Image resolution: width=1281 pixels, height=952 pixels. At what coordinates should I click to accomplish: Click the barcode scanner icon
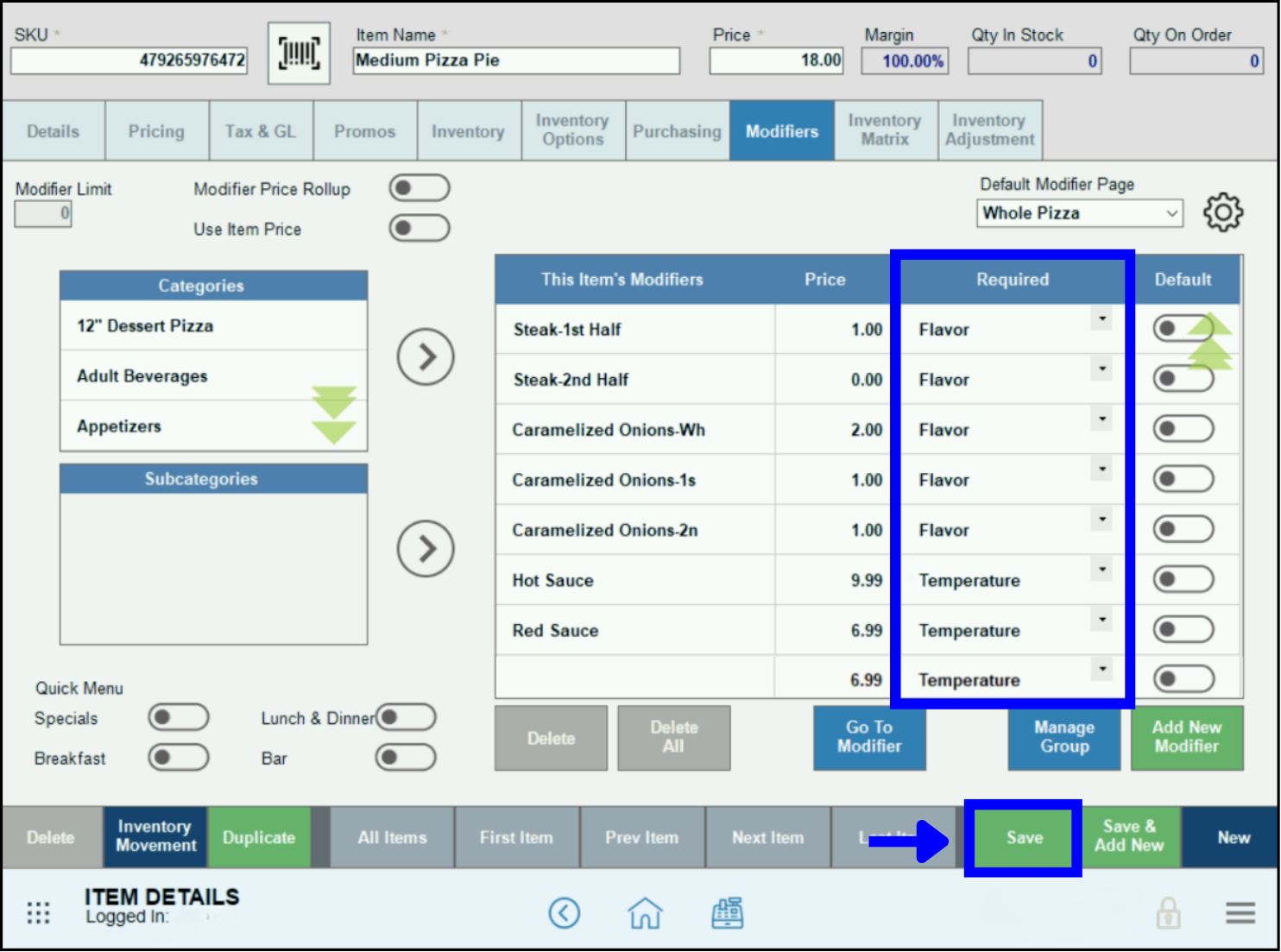(x=299, y=53)
